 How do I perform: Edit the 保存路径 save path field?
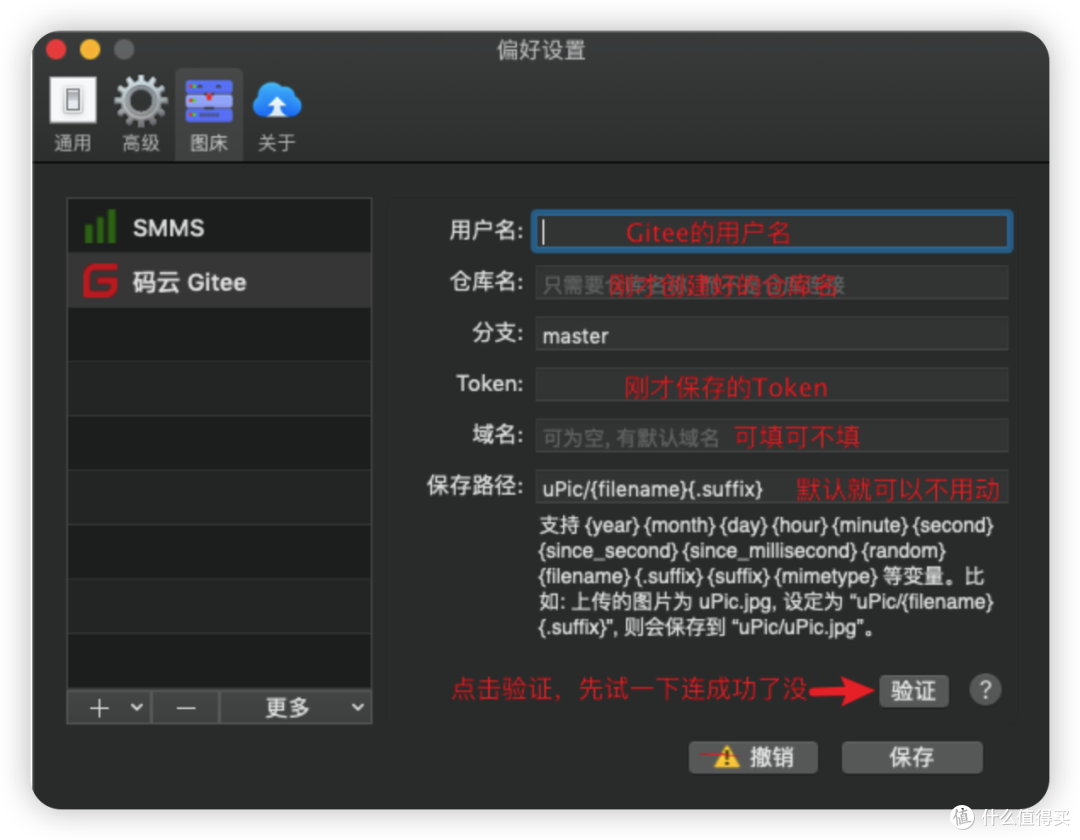click(x=771, y=487)
